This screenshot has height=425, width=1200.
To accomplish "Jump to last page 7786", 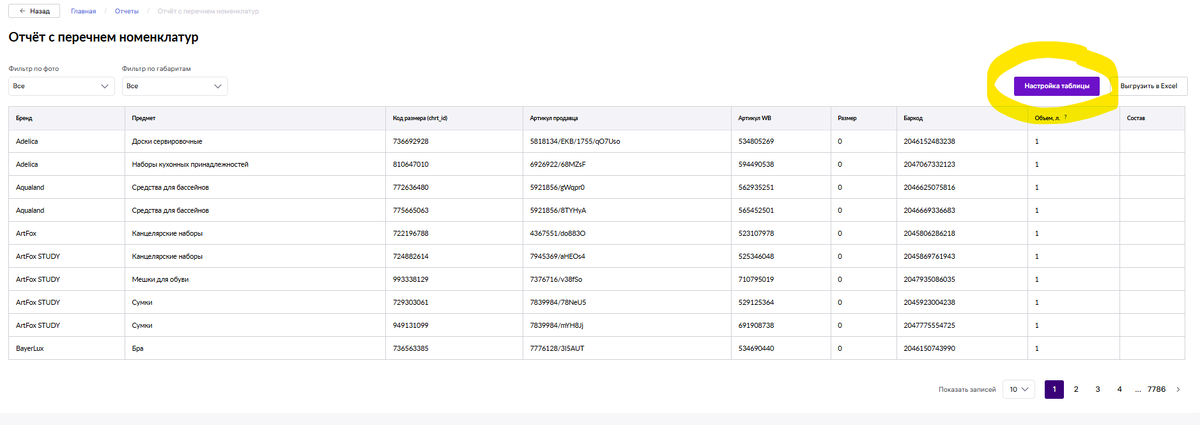I will point(1156,389).
